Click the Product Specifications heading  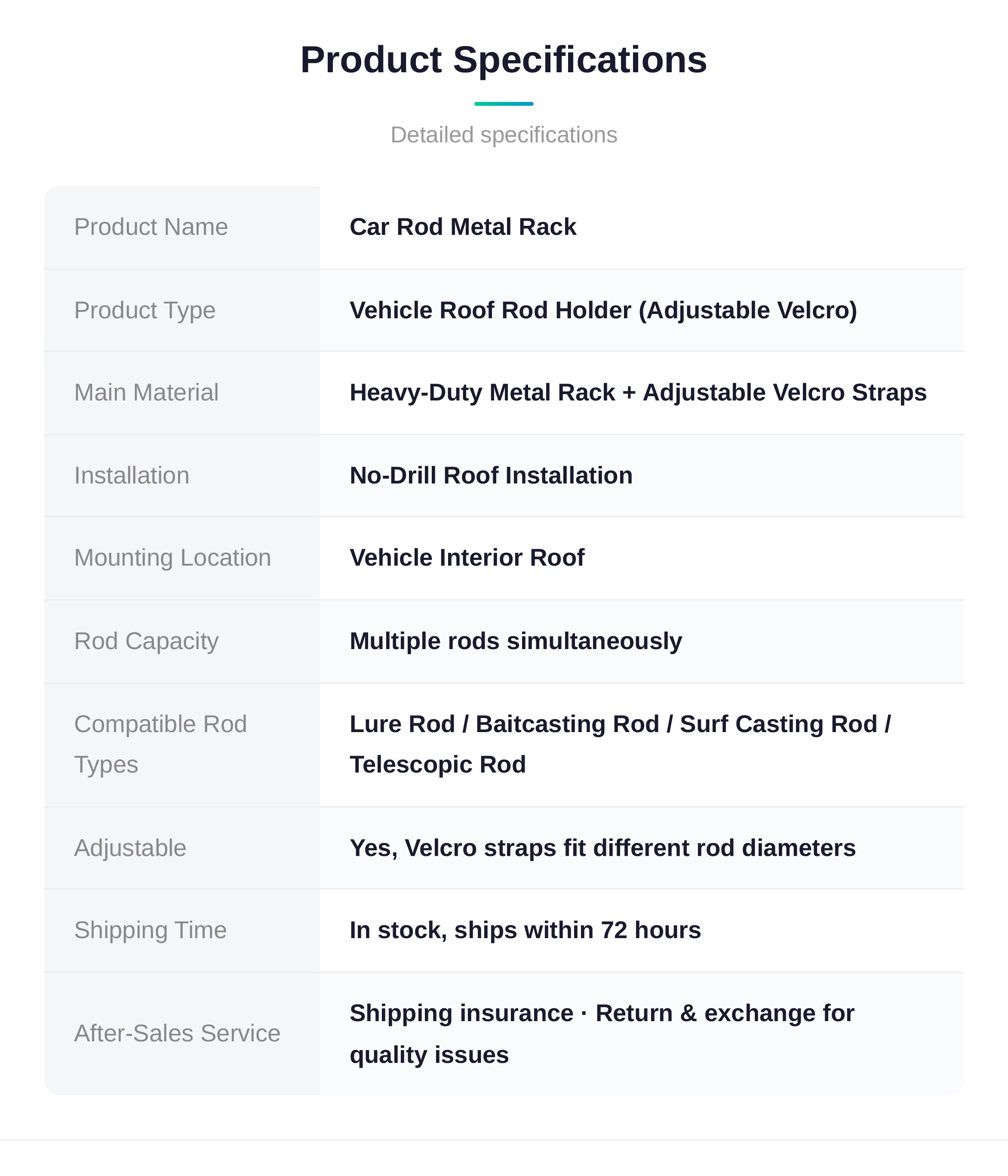pyautogui.click(x=504, y=60)
